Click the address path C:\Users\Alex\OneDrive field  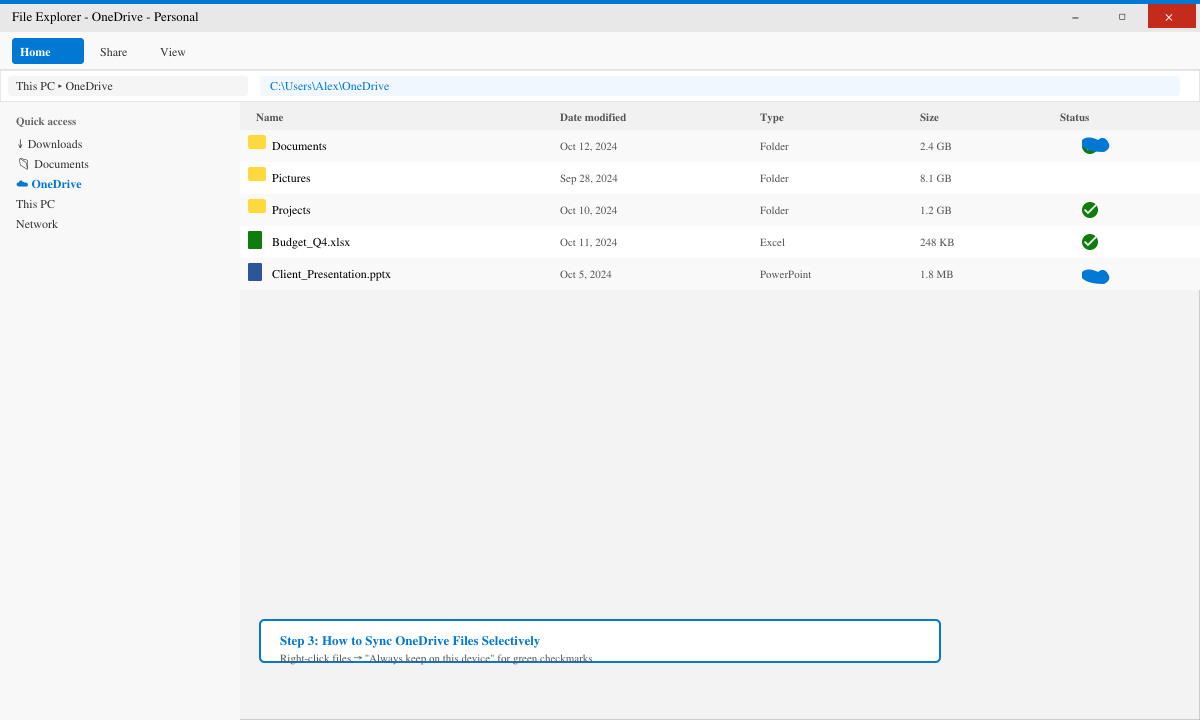point(720,86)
